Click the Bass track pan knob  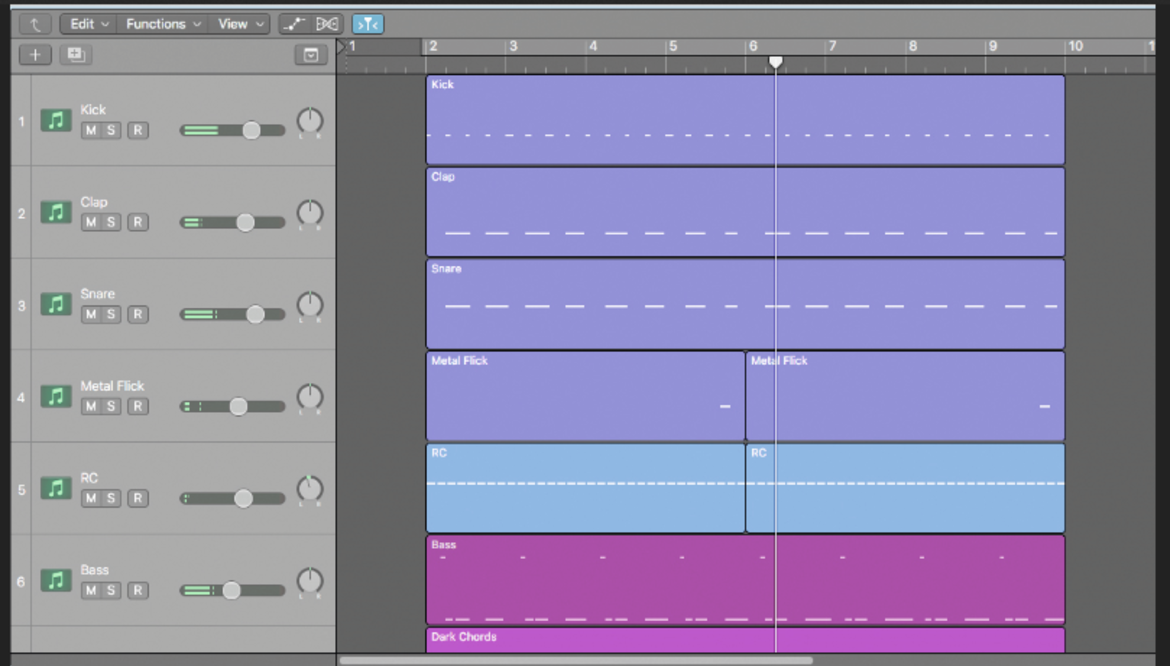click(x=310, y=580)
